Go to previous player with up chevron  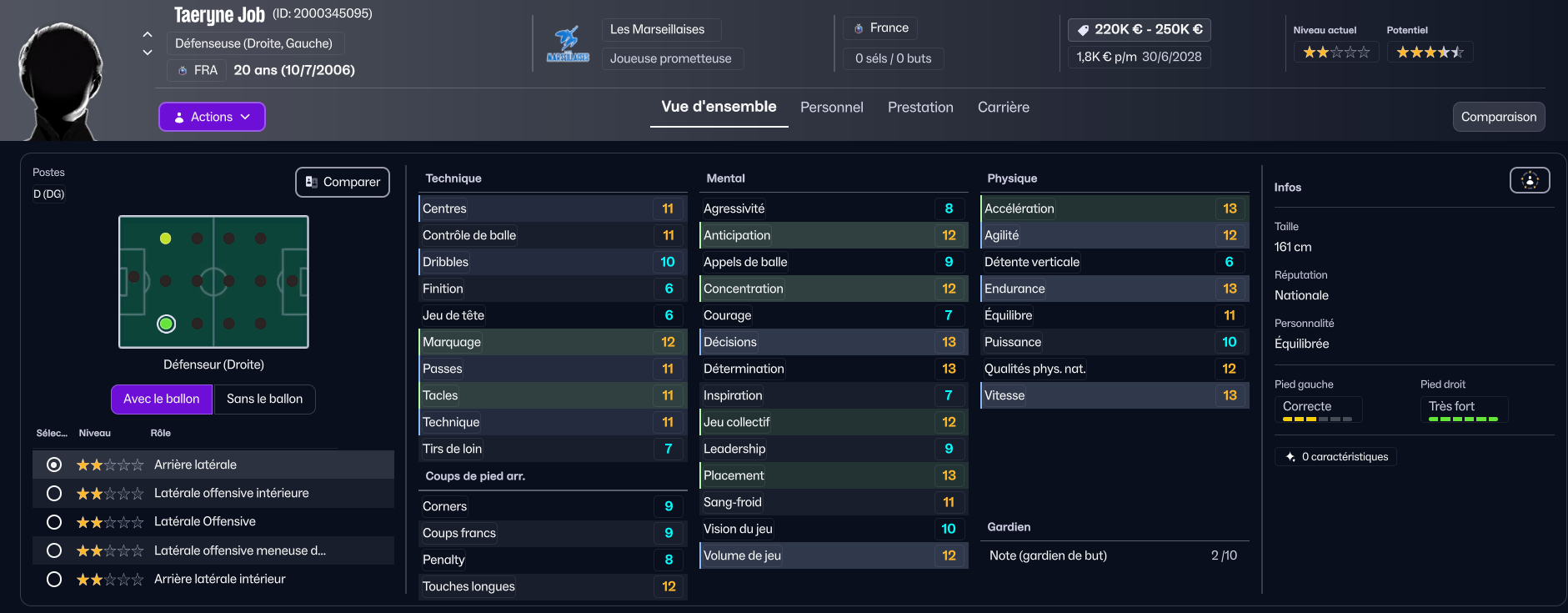coord(148,35)
